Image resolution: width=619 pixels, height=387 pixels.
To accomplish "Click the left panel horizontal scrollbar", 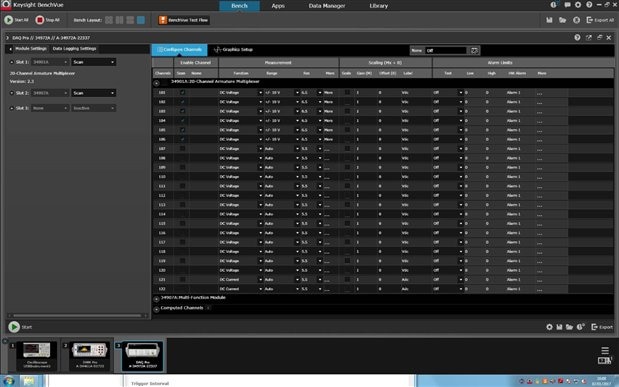I will [77, 316].
